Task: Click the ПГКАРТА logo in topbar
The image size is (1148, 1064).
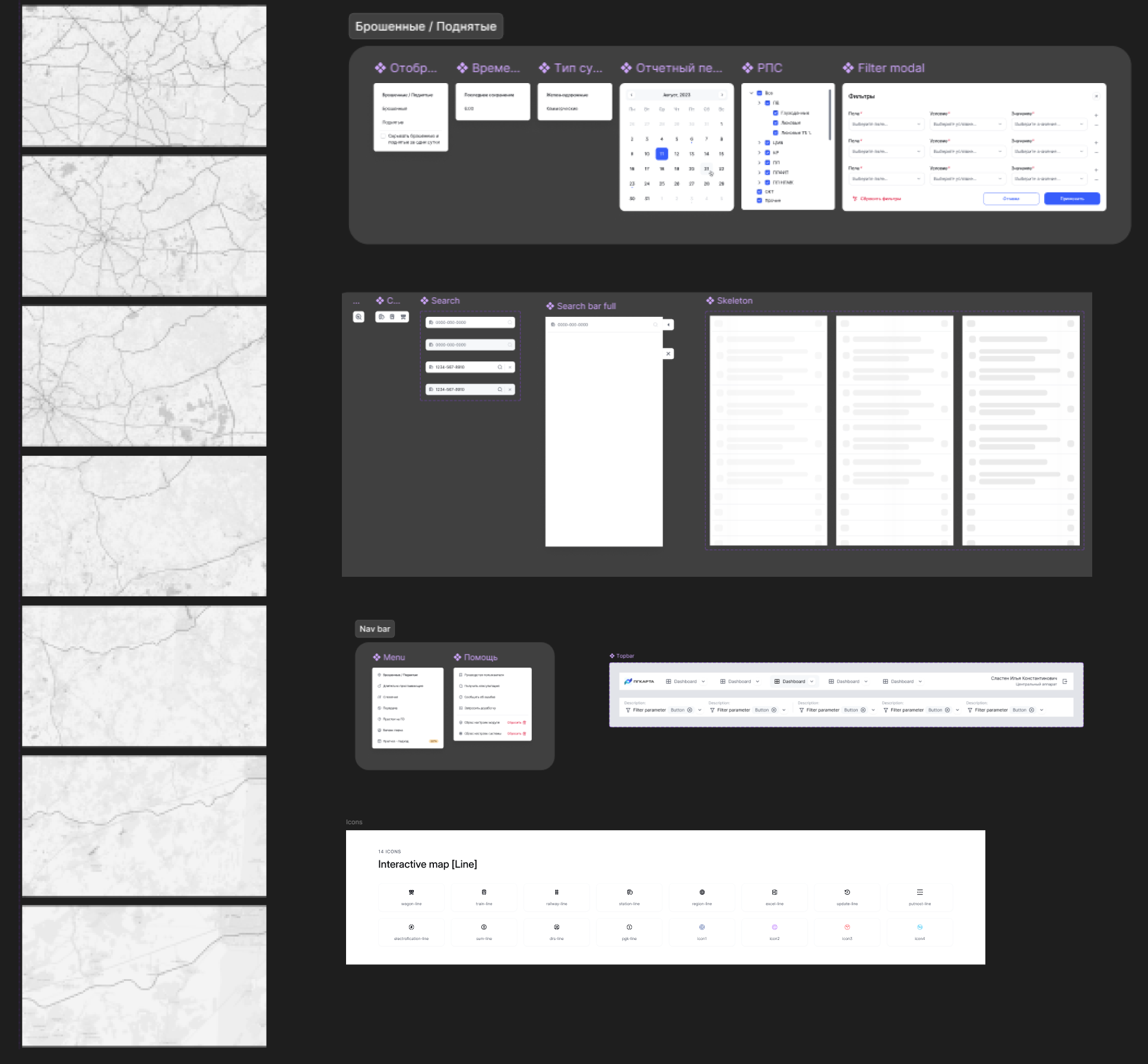Action: tap(639, 681)
